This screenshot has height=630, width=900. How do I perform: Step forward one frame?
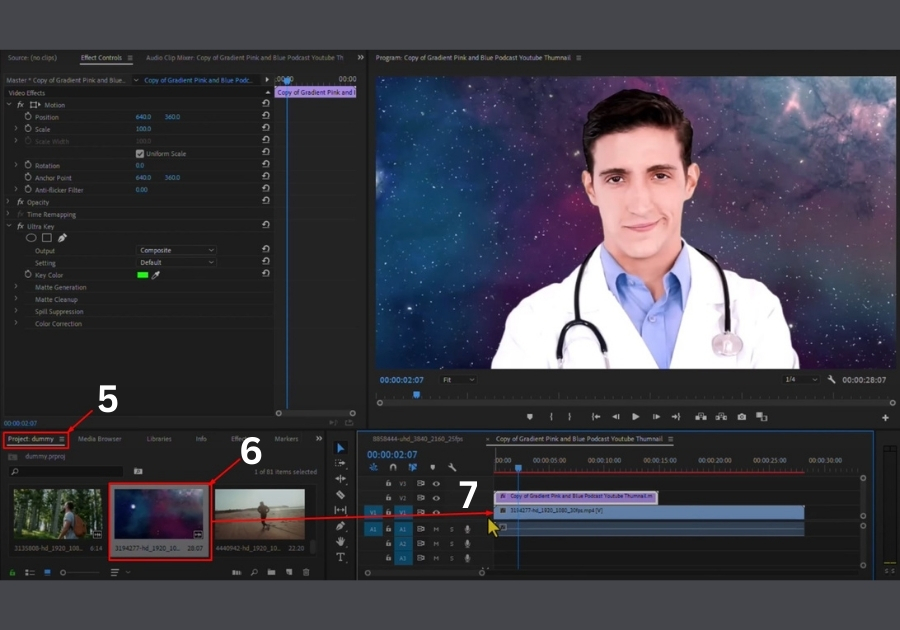[656, 417]
